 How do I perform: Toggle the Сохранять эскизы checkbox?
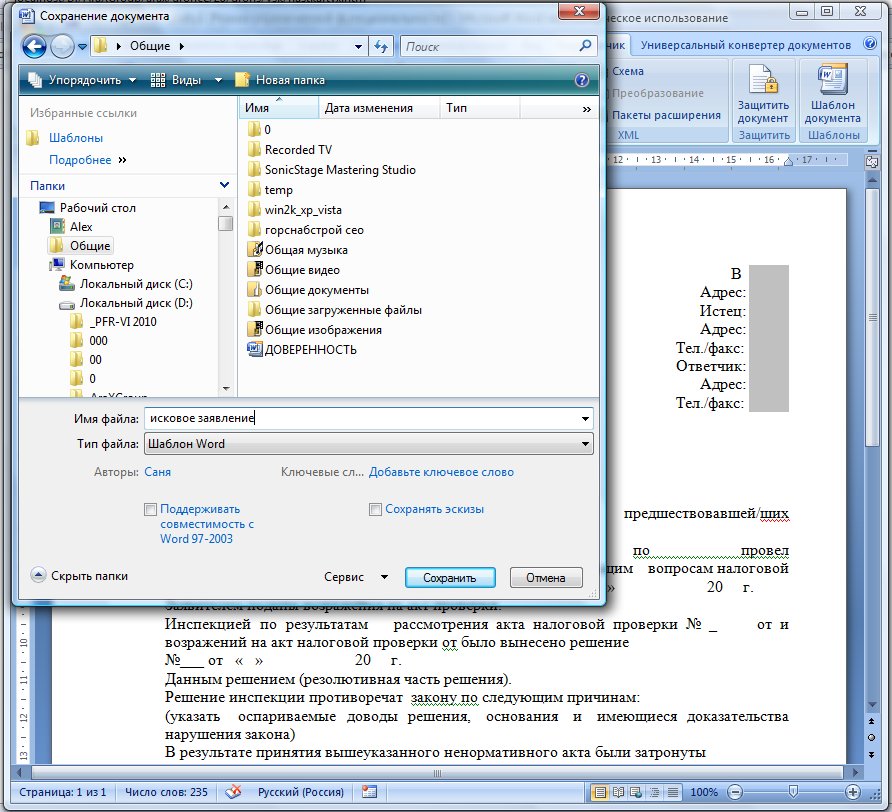pos(375,510)
